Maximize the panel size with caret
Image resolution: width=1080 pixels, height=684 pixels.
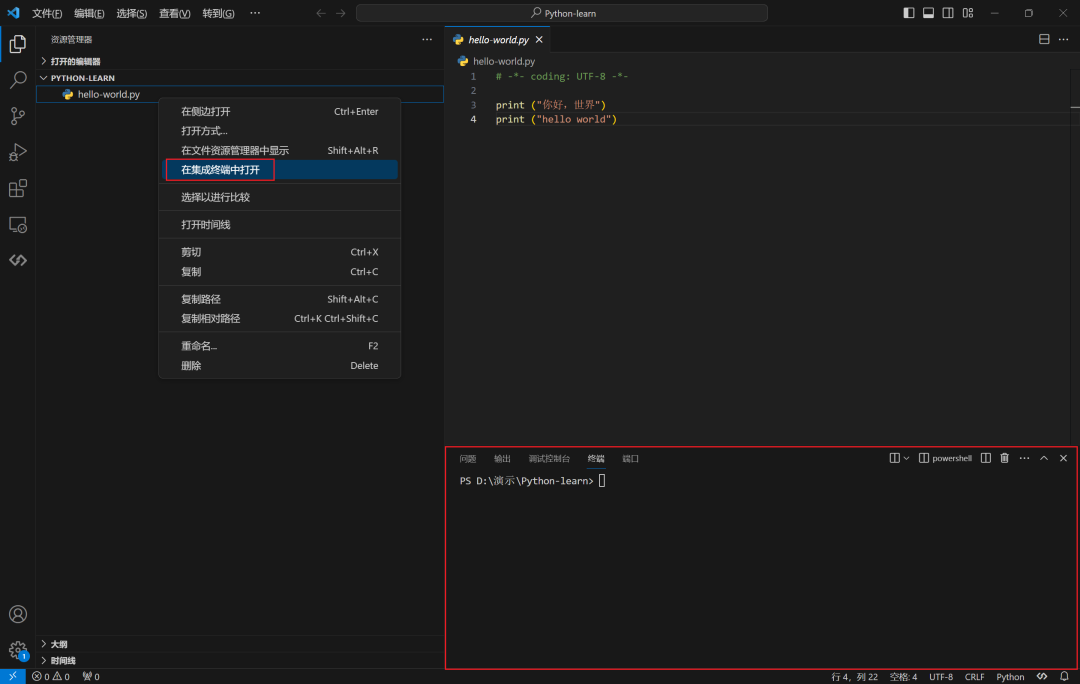click(1043, 458)
